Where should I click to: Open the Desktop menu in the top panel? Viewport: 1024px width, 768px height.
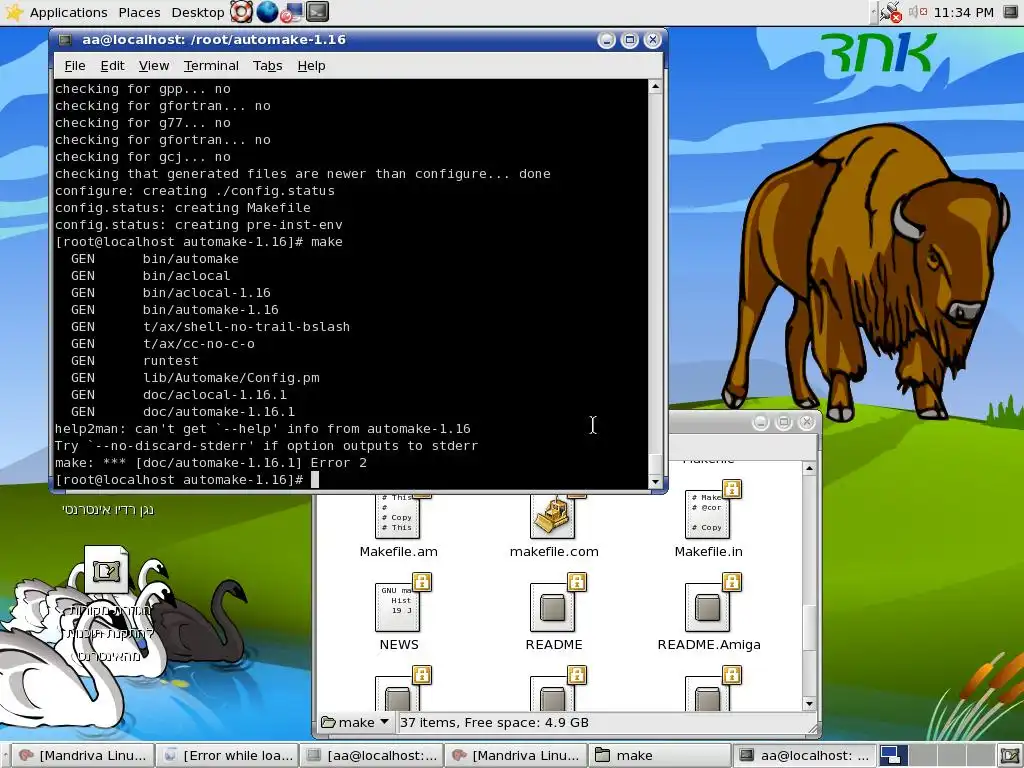(x=198, y=12)
